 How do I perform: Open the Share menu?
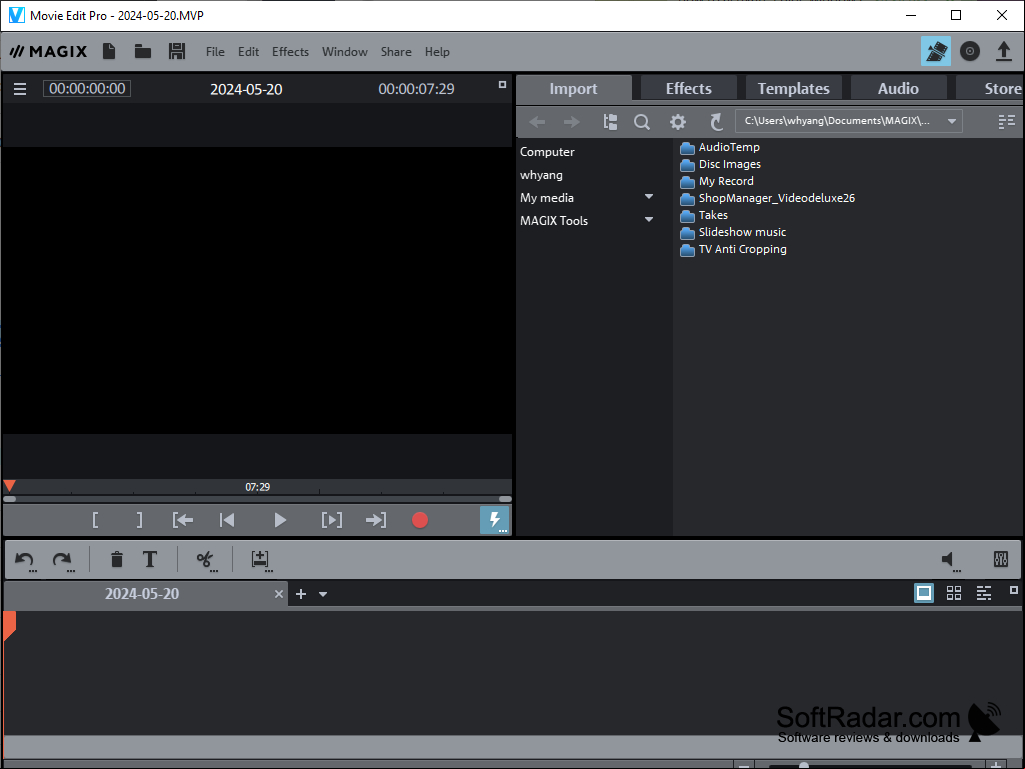tap(396, 52)
